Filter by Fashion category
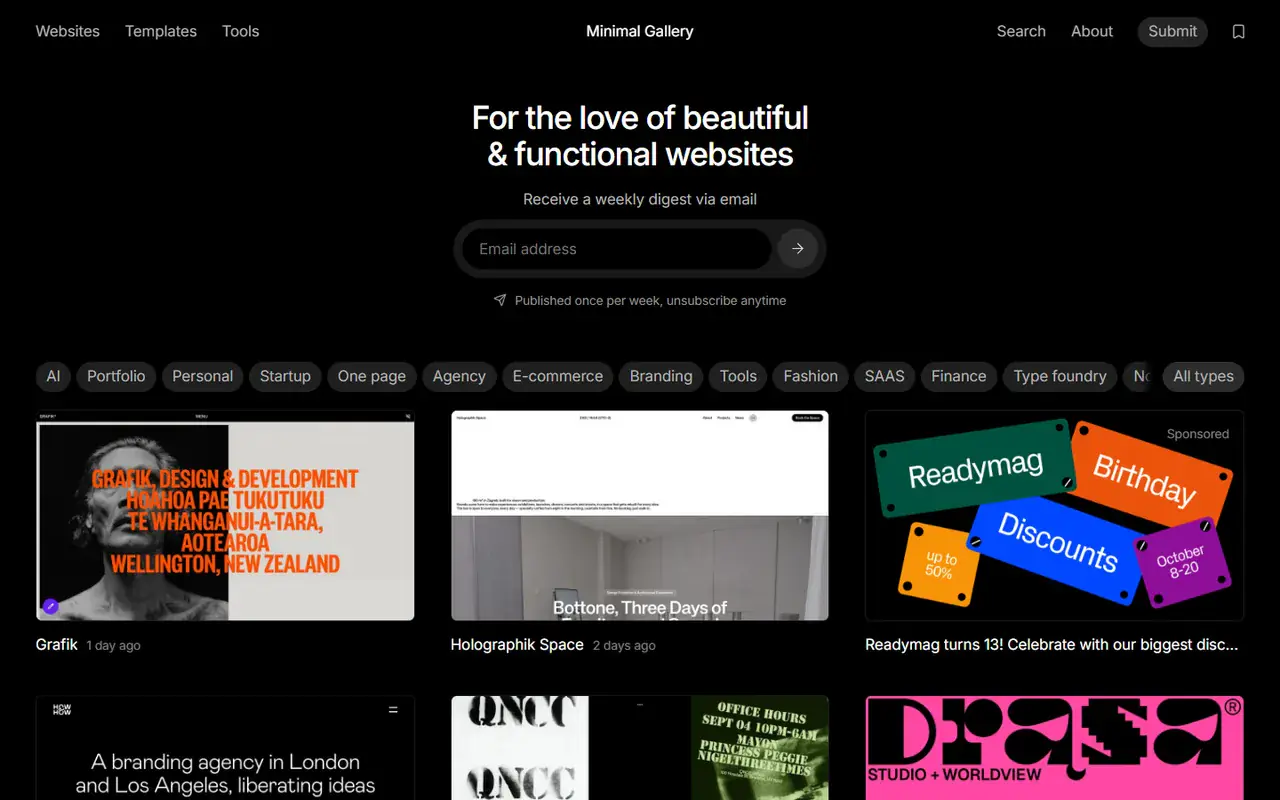Screen dimensions: 1280x800 tap(811, 376)
